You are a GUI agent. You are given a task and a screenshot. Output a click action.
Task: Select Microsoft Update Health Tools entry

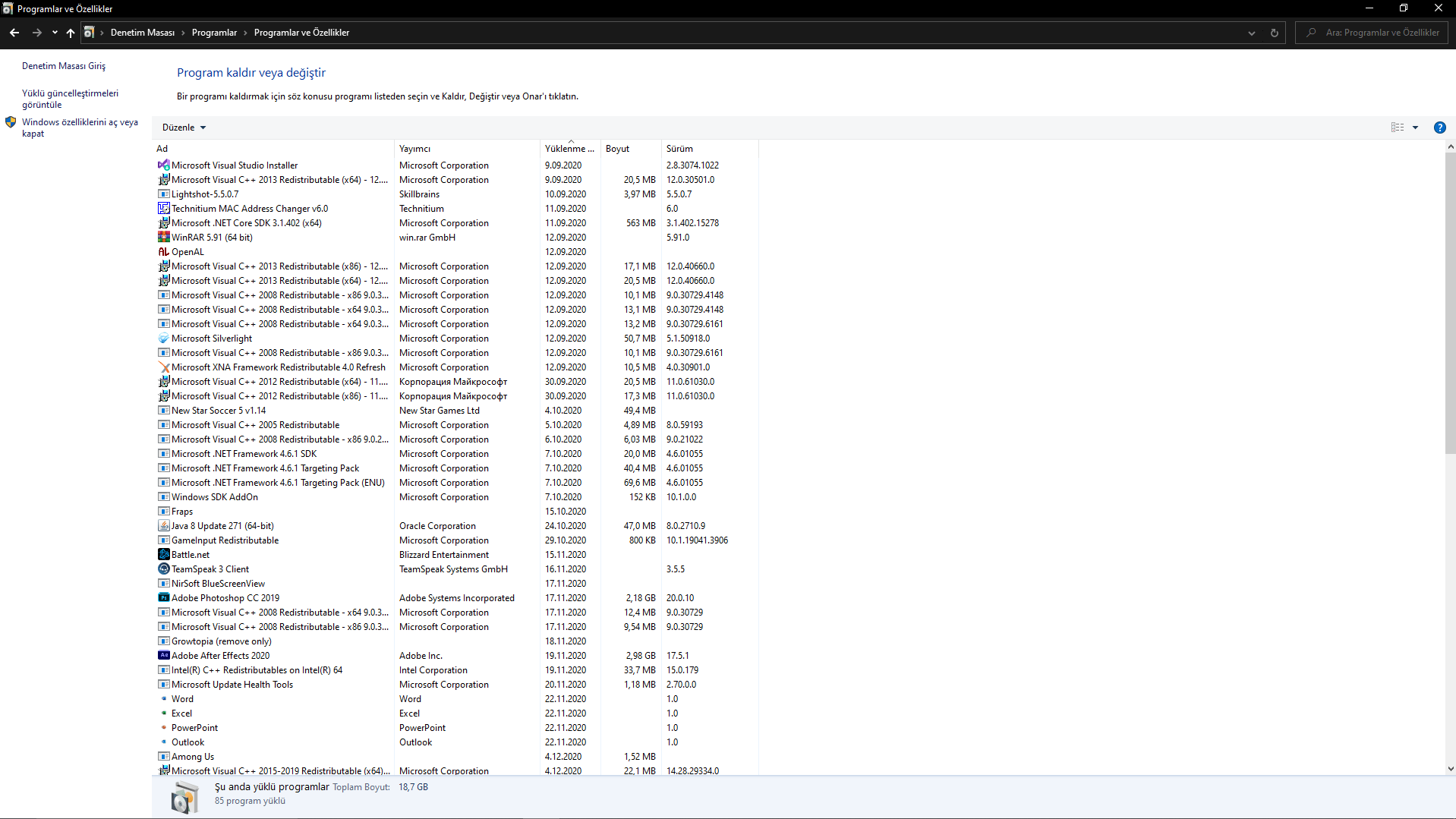point(457,684)
